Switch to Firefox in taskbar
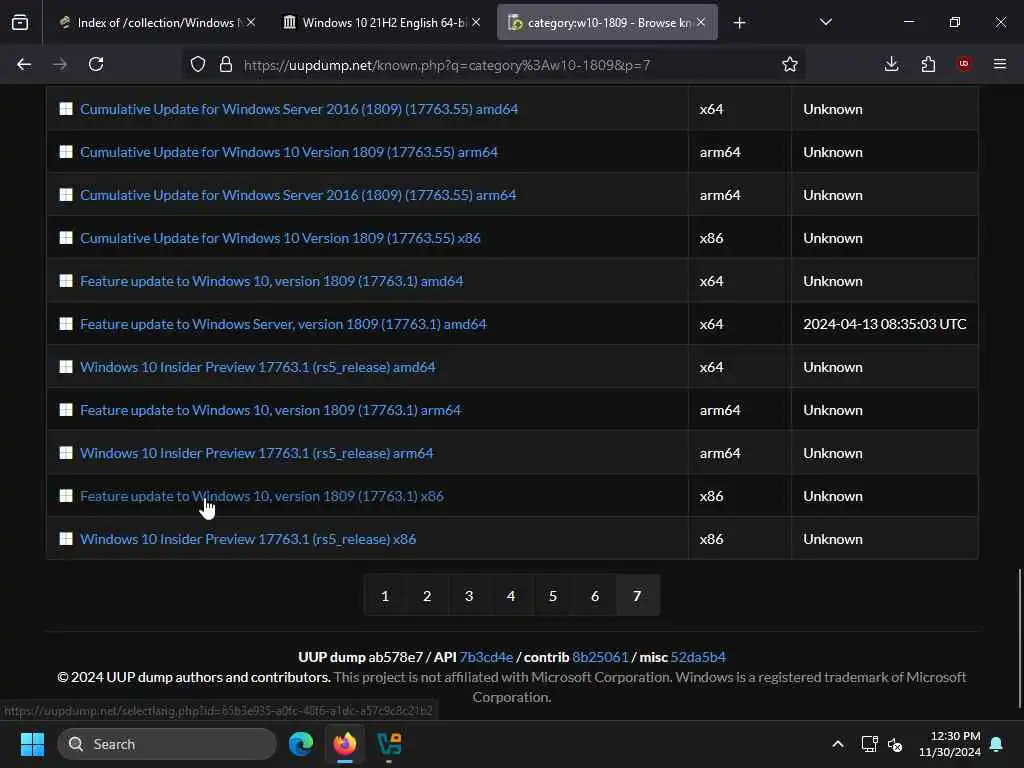The height and width of the screenshot is (768, 1024). pyautogui.click(x=345, y=744)
